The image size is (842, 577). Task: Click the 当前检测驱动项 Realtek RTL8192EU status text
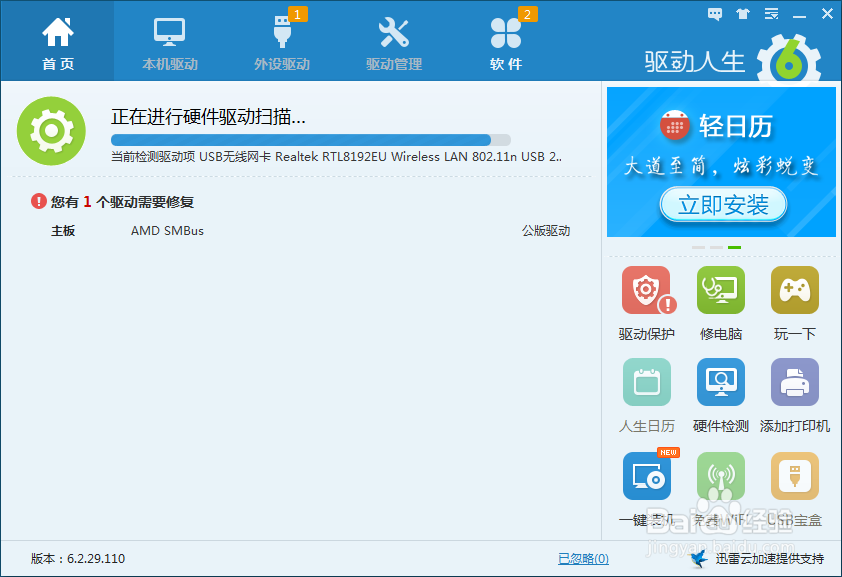[336, 157]
